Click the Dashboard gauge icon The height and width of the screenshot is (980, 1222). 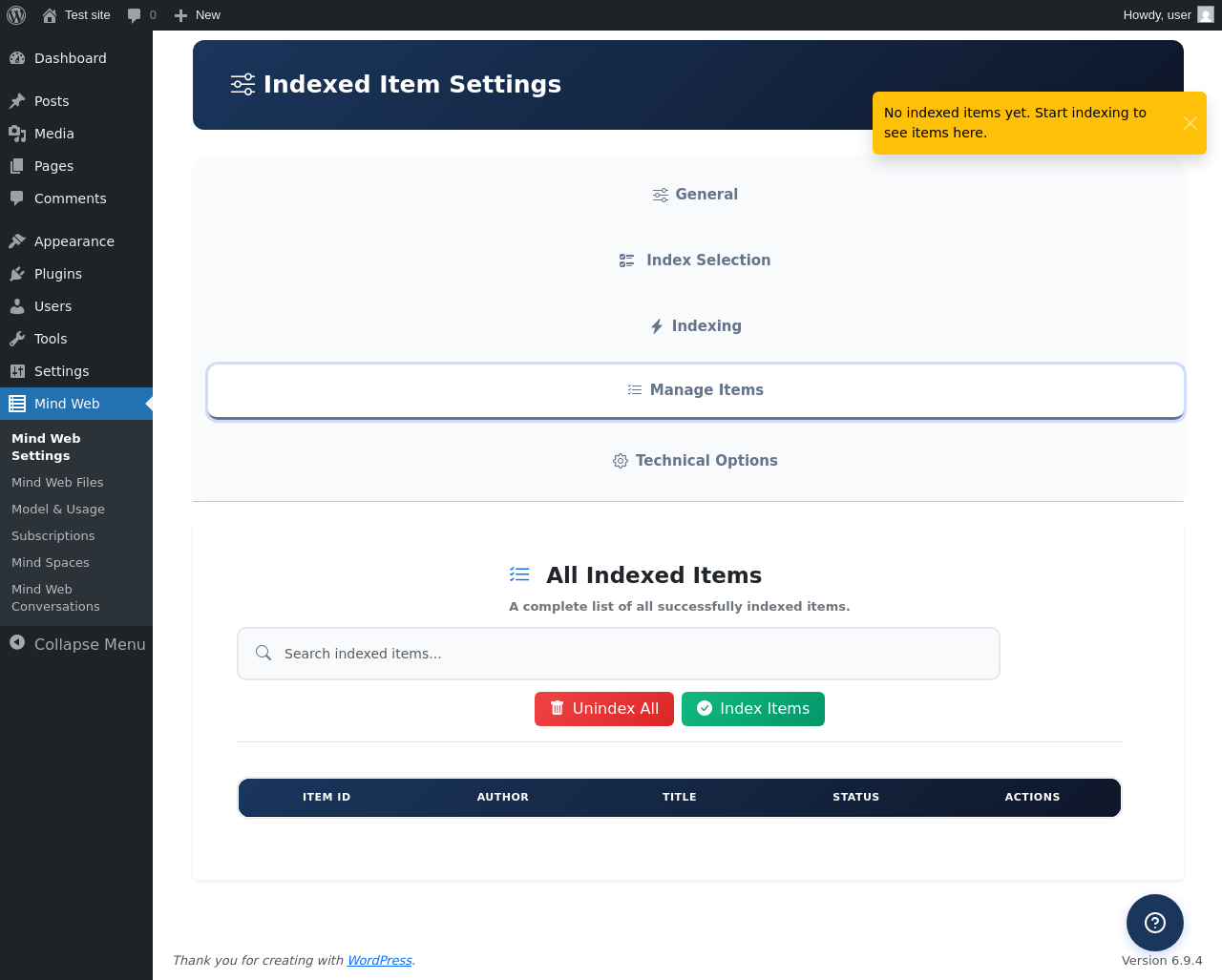(x=17, y=58)
